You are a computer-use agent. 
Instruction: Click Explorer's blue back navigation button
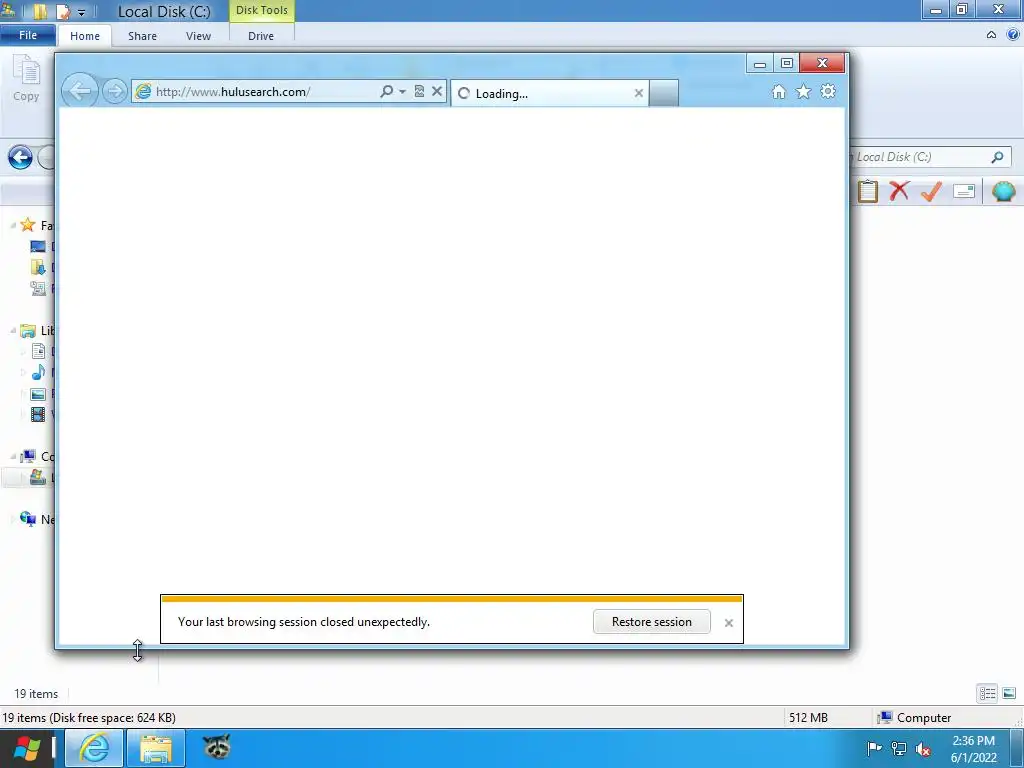click(20, 157)
